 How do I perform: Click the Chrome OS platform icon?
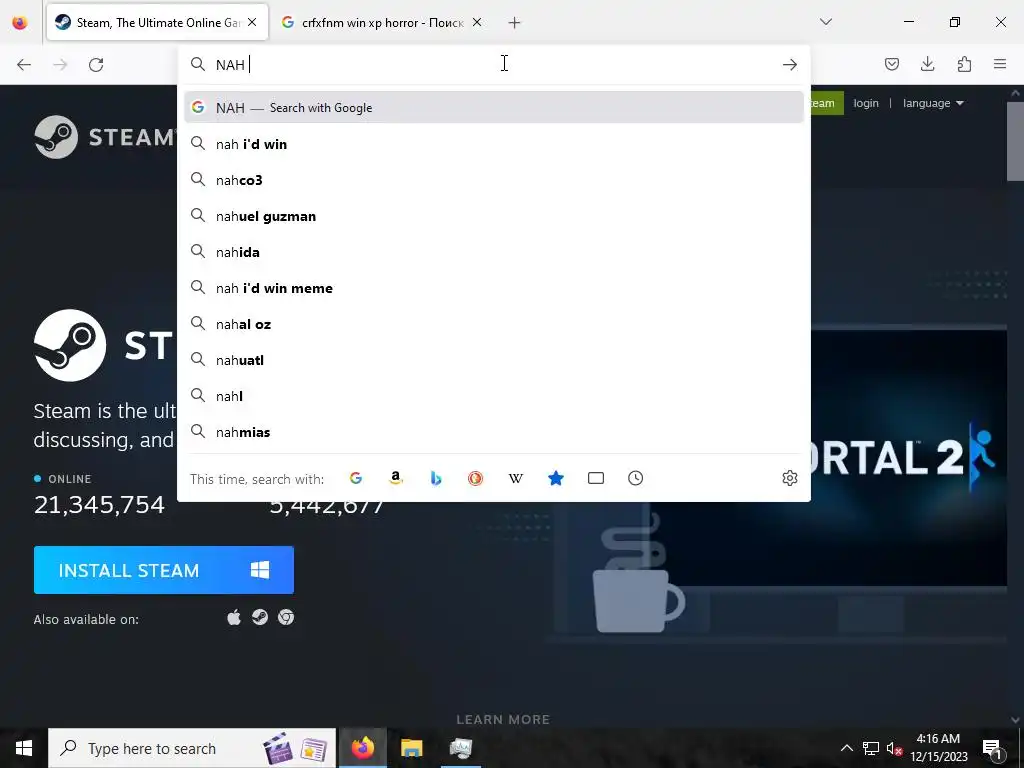[x=286, y=617]
